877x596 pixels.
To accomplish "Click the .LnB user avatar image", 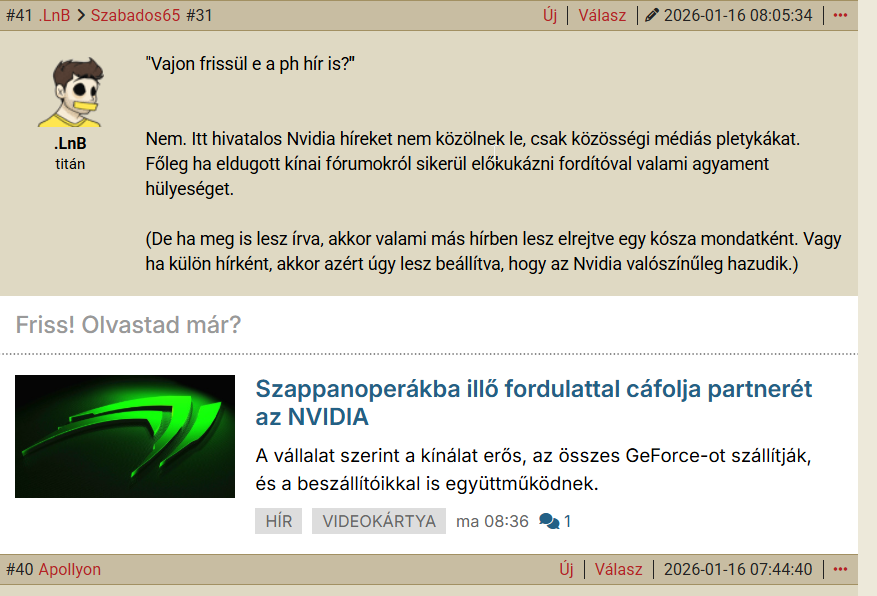I will pos(71,92).
